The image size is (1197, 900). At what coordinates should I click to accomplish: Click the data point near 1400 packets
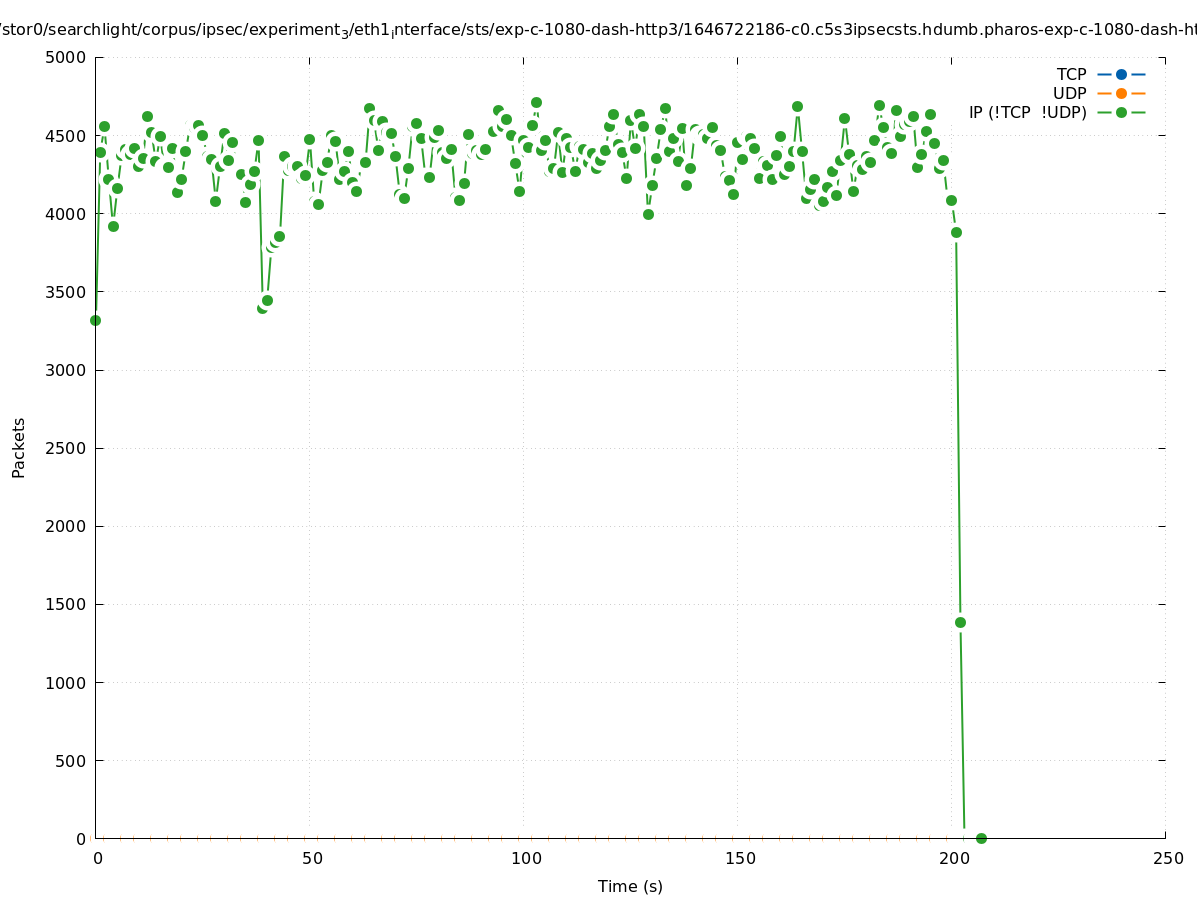pos(960,622)
